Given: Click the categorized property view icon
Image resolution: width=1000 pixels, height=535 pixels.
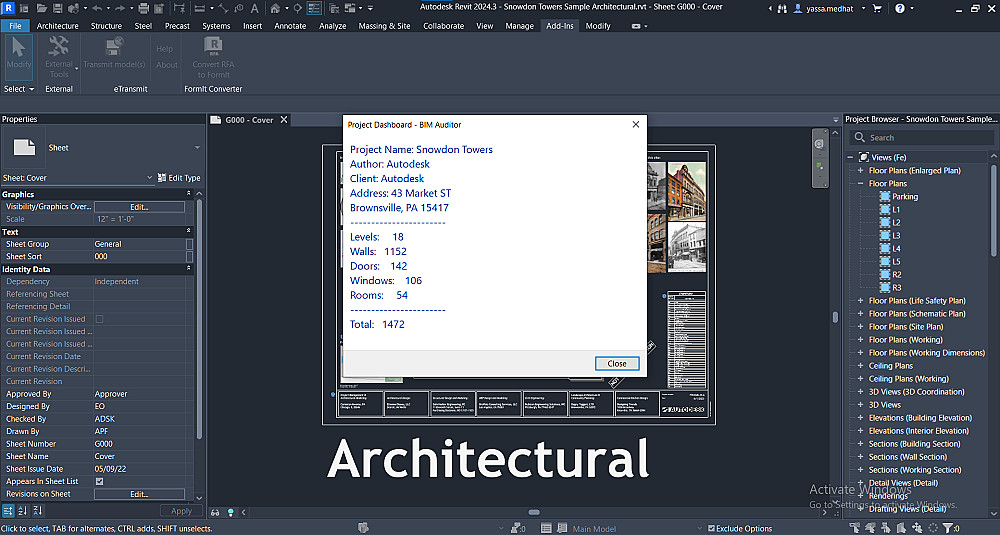Looking at the screenshot, I should tap(8, 510).
